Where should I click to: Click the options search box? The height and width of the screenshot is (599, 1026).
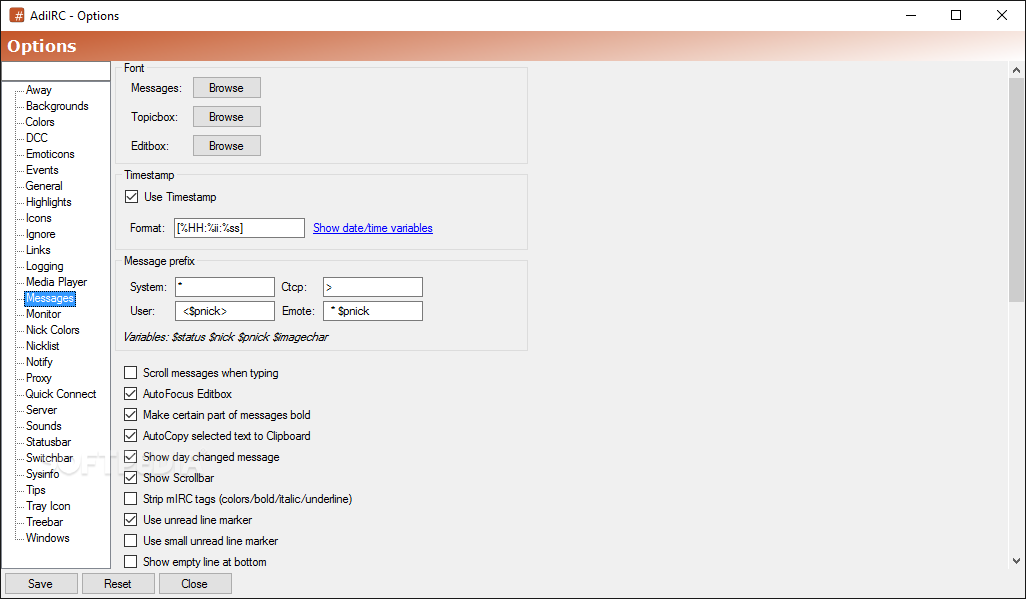pyautogui.click(x=56, y=71)
